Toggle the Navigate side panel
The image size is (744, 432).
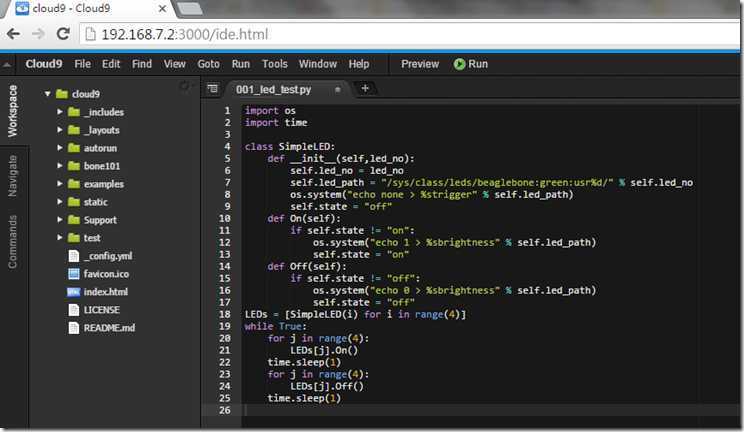pyautogui.click(x=12, y=176)
